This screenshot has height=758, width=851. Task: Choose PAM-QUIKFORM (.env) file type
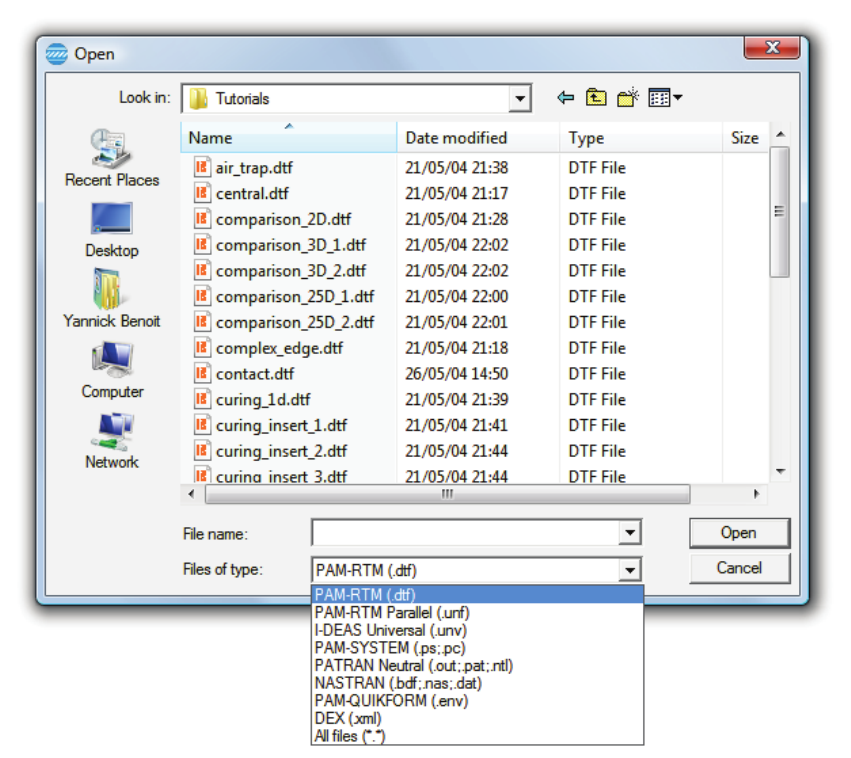(x=478, y=700)
